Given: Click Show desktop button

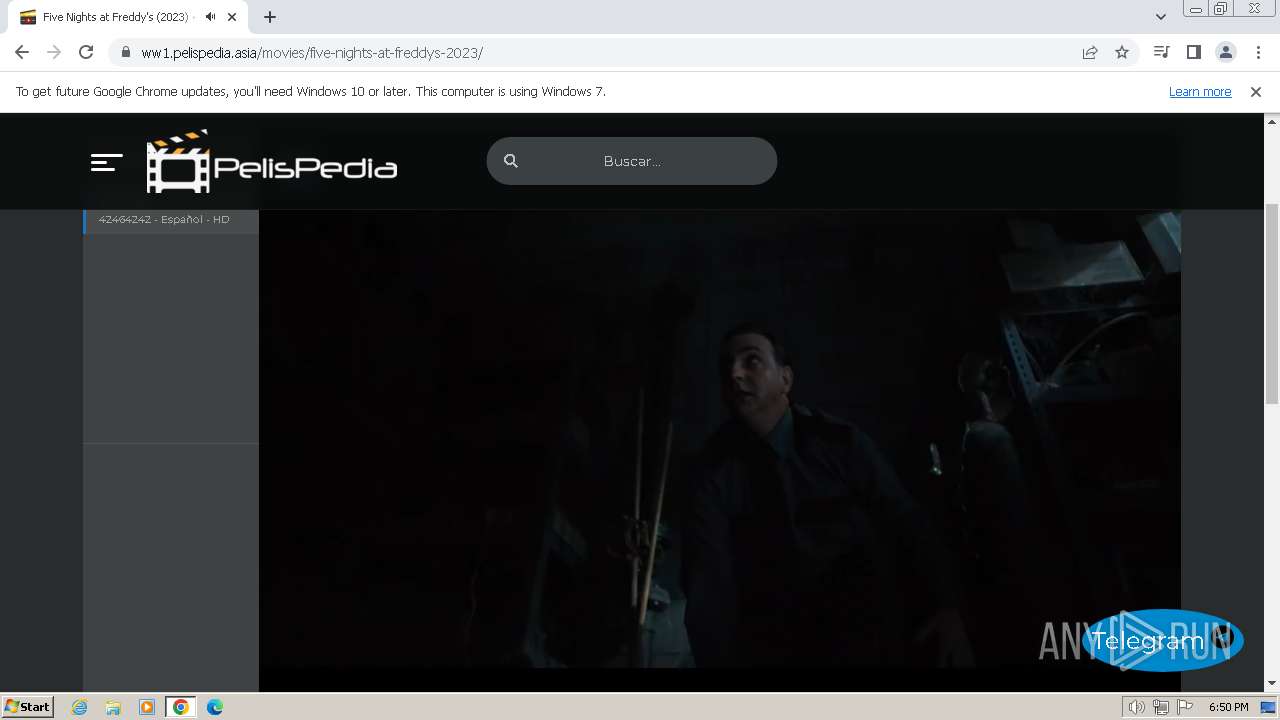Looking at the screenshot, I should point(1269,707).
